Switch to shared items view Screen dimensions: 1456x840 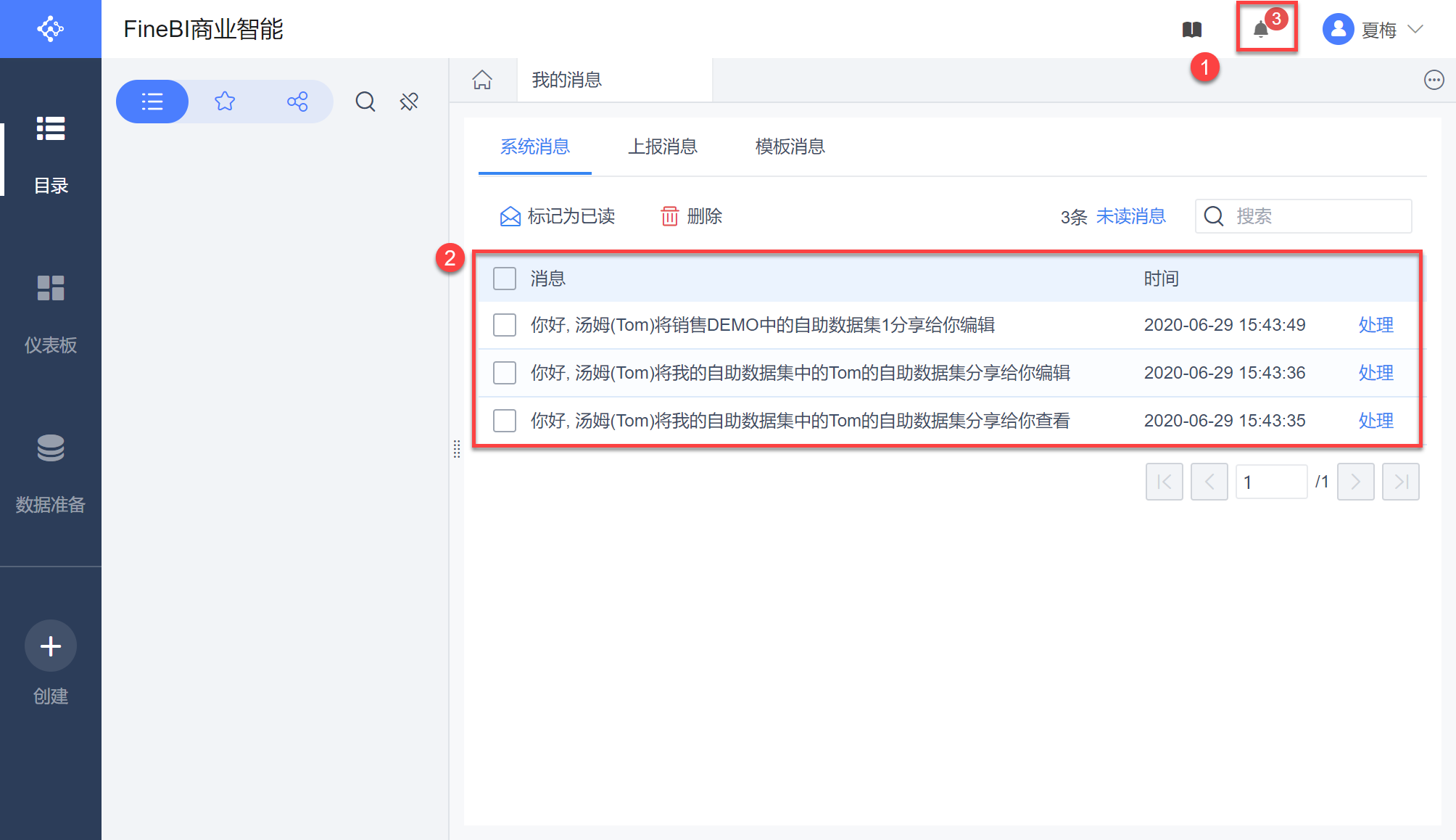tap(297, 102)
